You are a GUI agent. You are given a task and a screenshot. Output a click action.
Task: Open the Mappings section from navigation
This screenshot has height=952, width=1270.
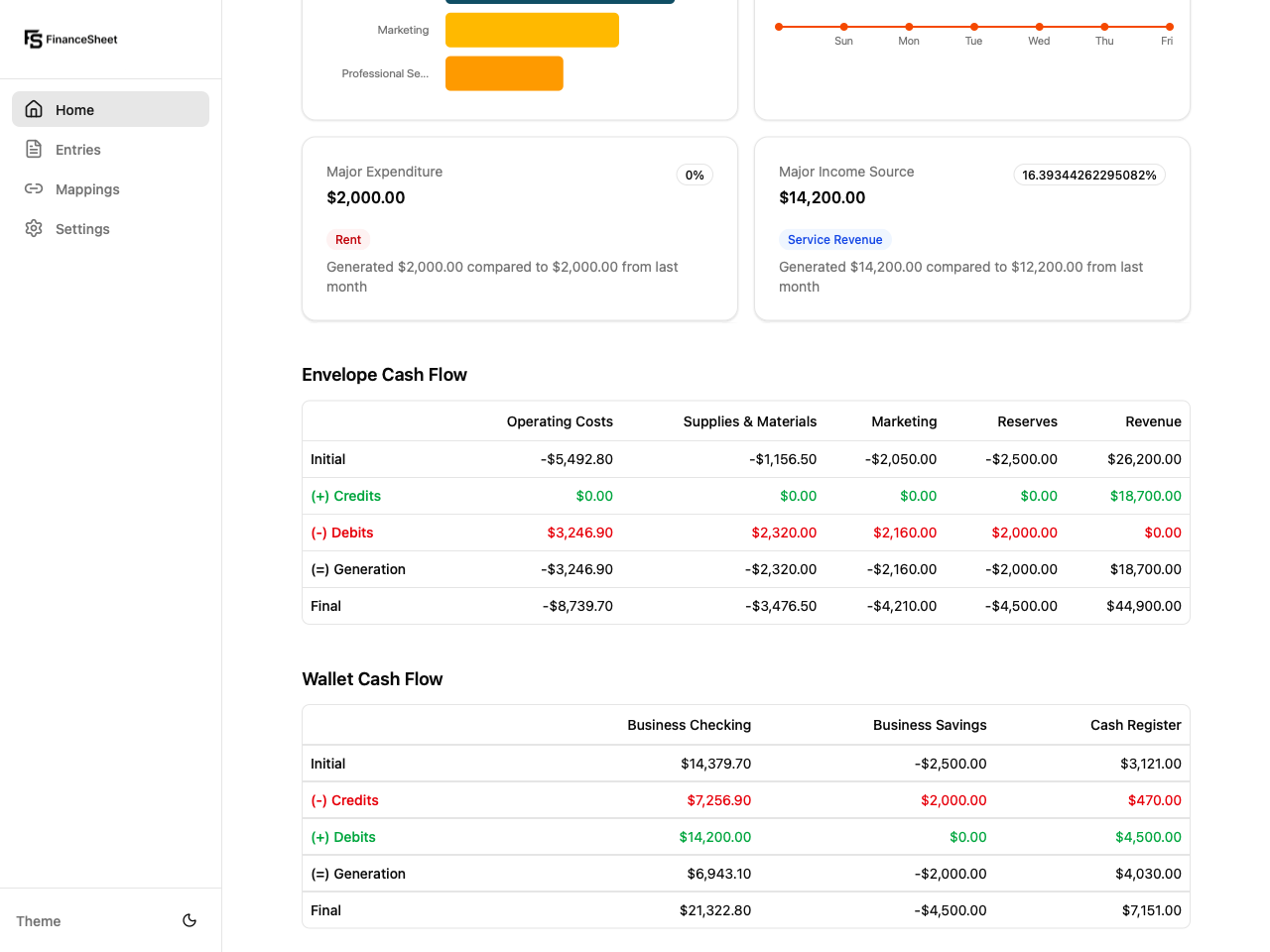pyautogui.click(x=87, y=188)
